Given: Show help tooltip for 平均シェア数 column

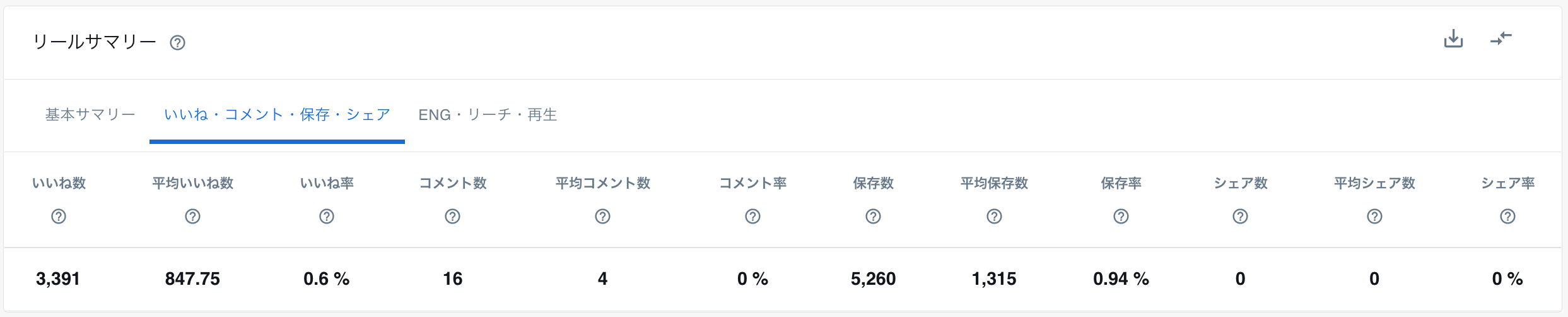Looking at the screenshot, I should [x=1374, y=217].
